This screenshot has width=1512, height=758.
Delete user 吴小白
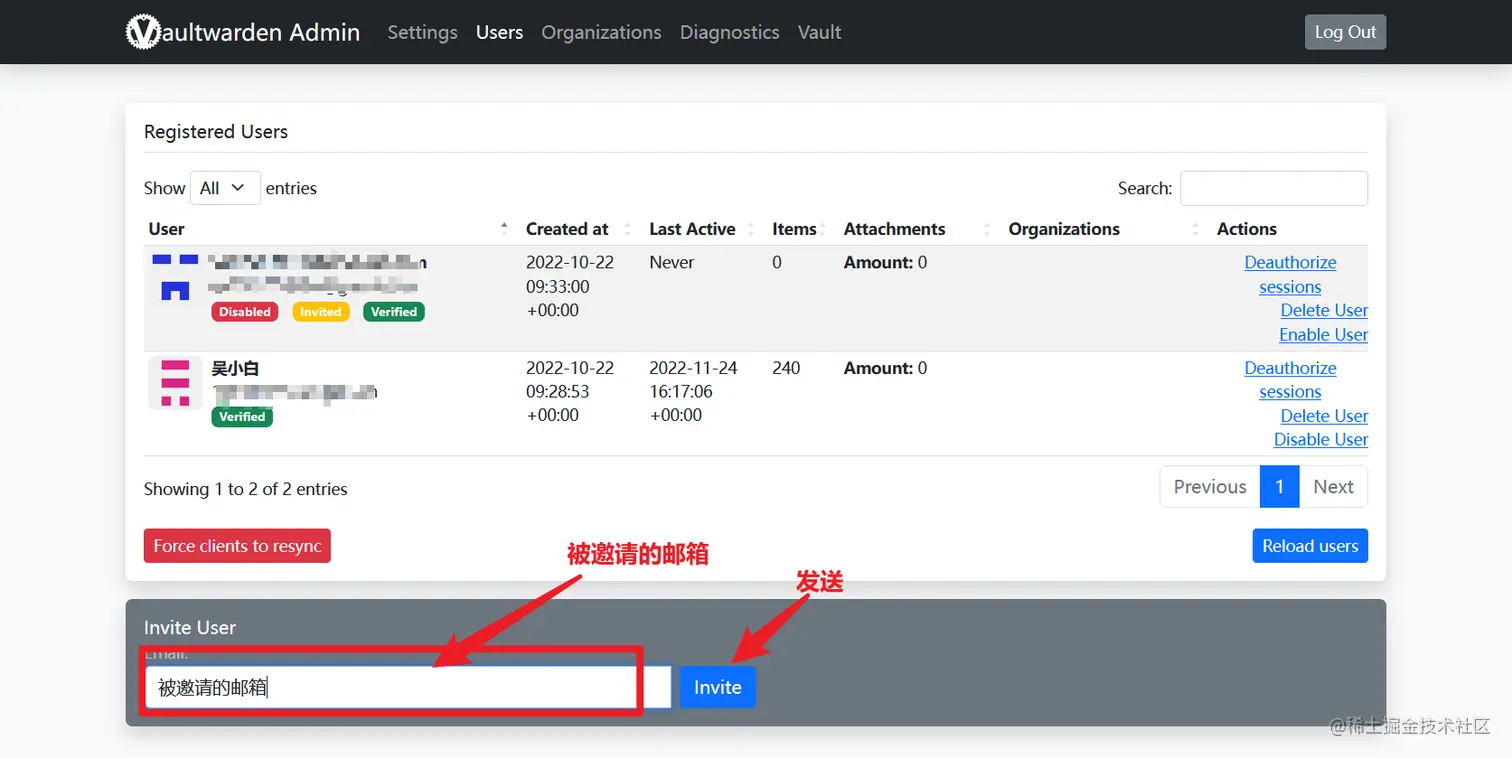(x=1324, y=416)
